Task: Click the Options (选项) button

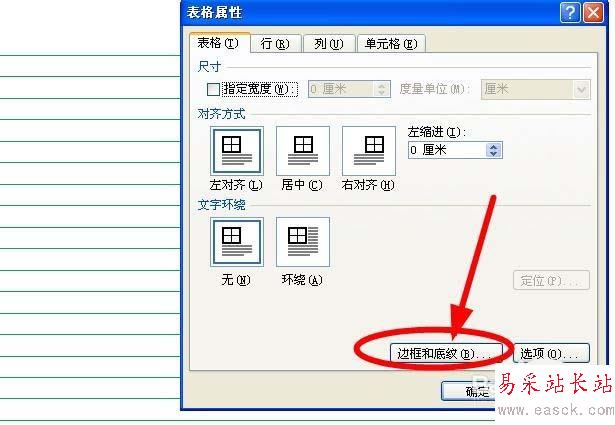Action: [551, 353]
